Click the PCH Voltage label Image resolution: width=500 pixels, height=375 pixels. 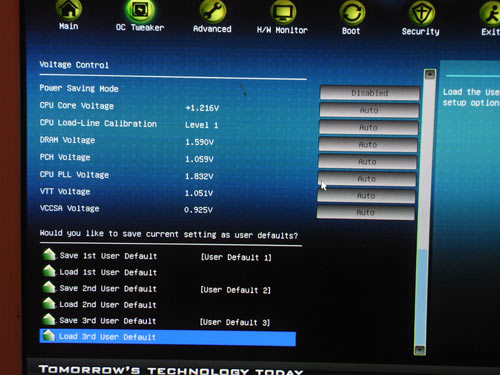[65, 157]
